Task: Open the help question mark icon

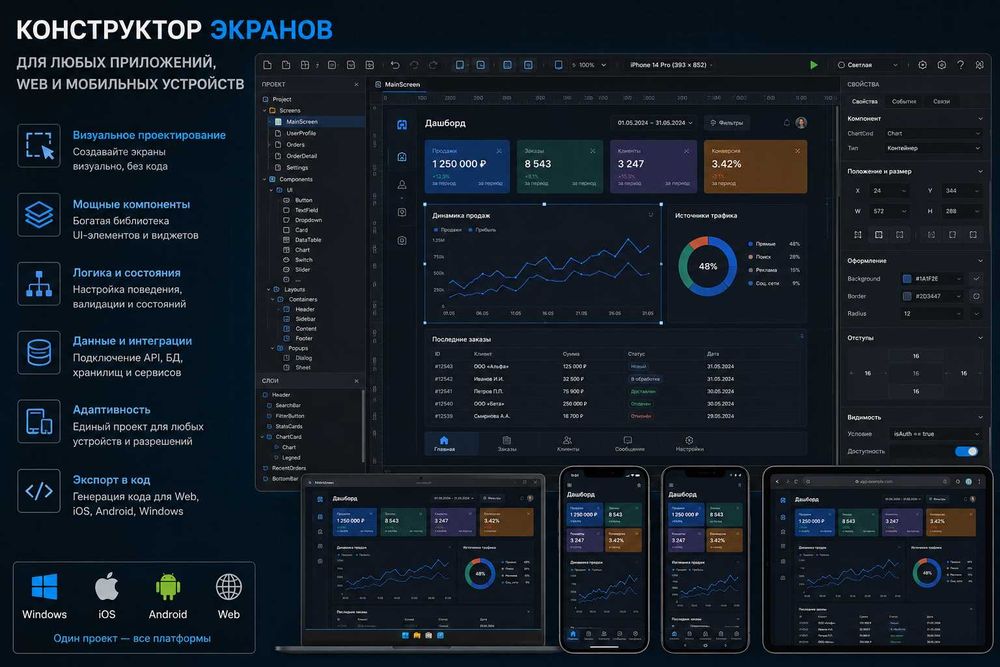Action: tap(960, 65)
